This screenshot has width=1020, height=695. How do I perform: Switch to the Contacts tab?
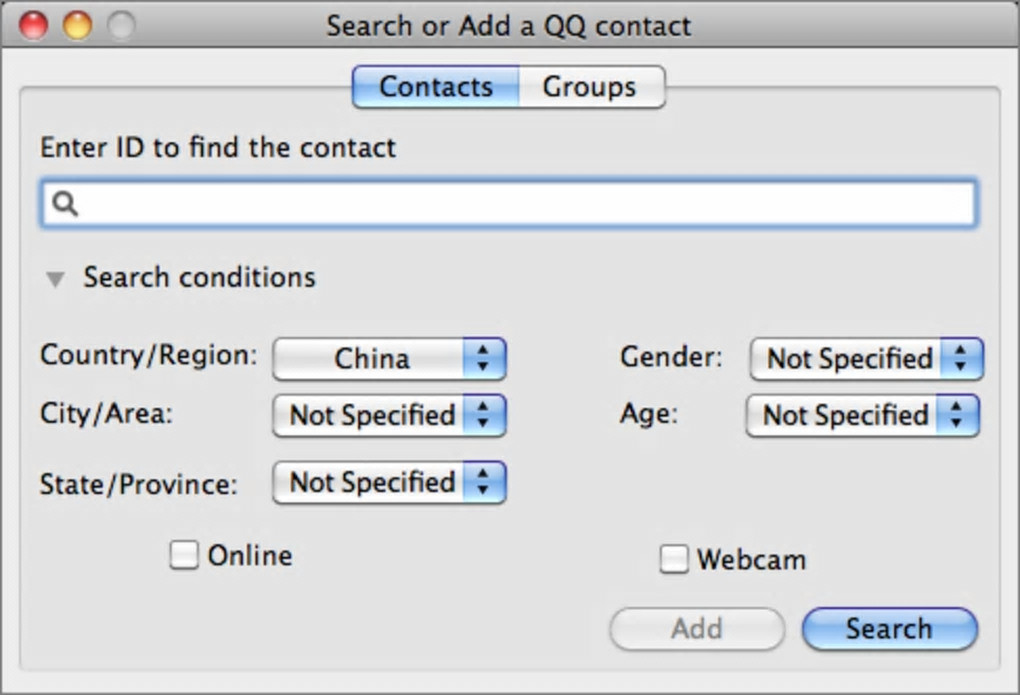point(436,87)
